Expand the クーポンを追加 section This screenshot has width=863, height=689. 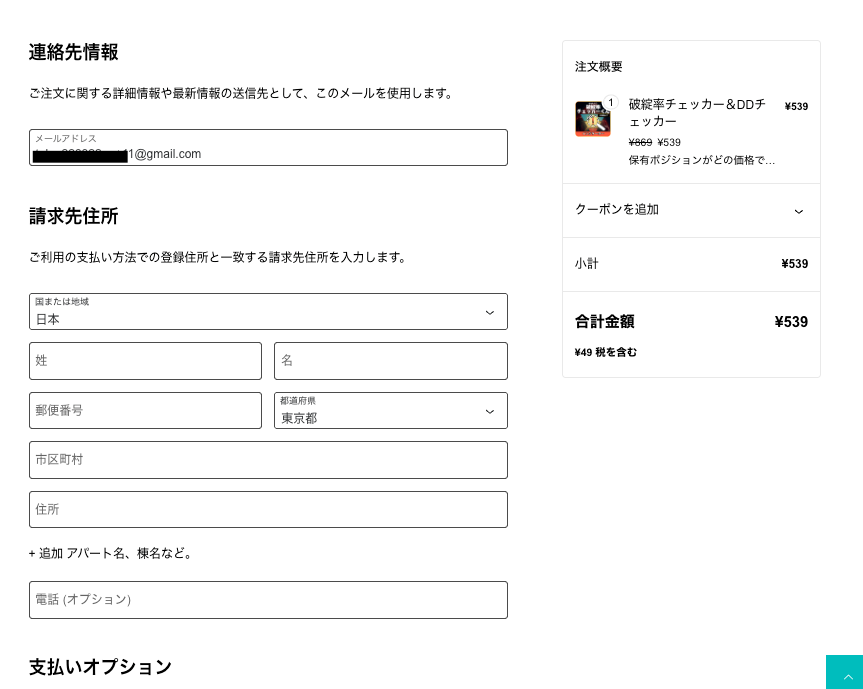point(691,210)
